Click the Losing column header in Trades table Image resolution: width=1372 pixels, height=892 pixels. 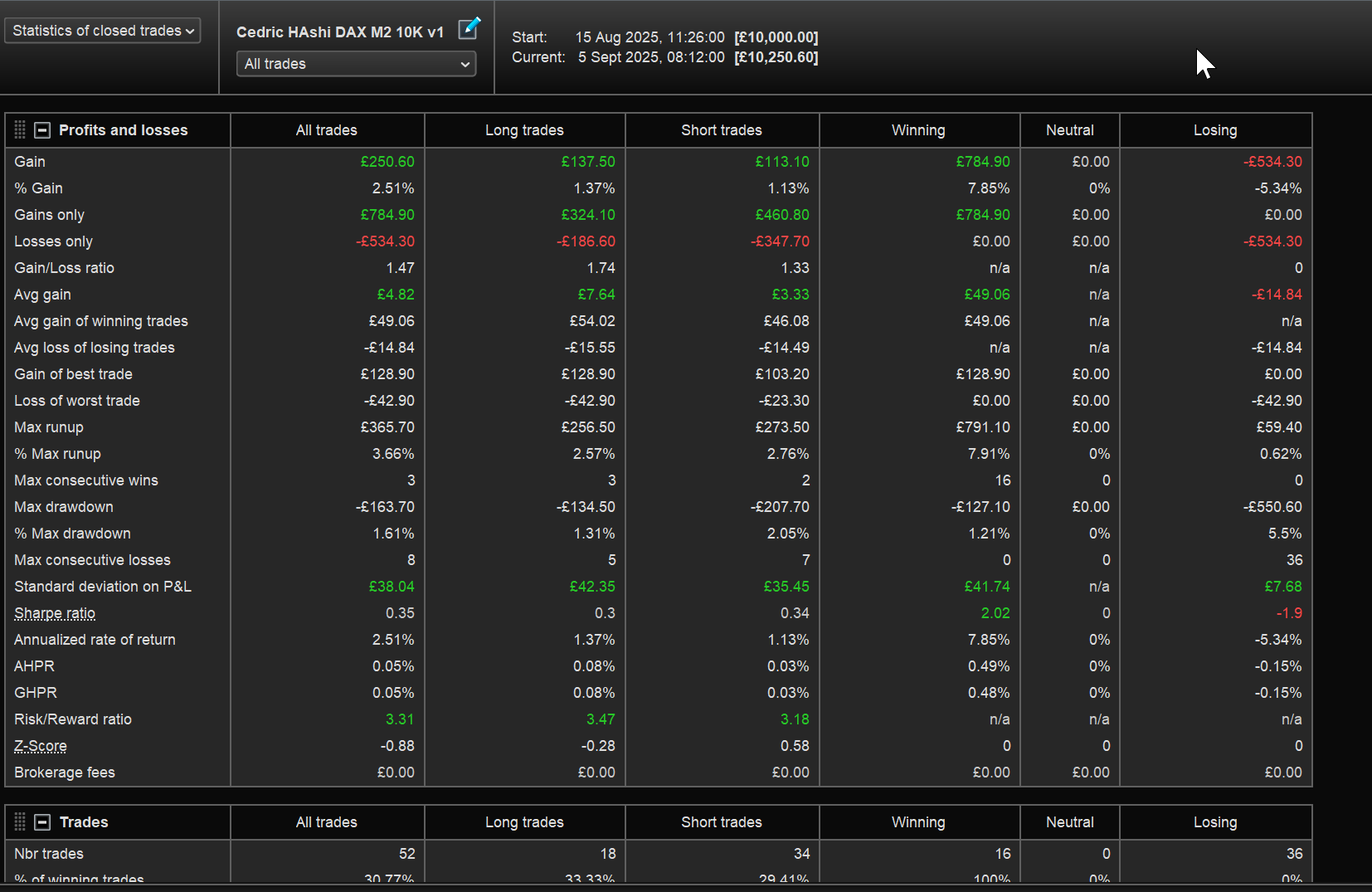[1215, 822]
